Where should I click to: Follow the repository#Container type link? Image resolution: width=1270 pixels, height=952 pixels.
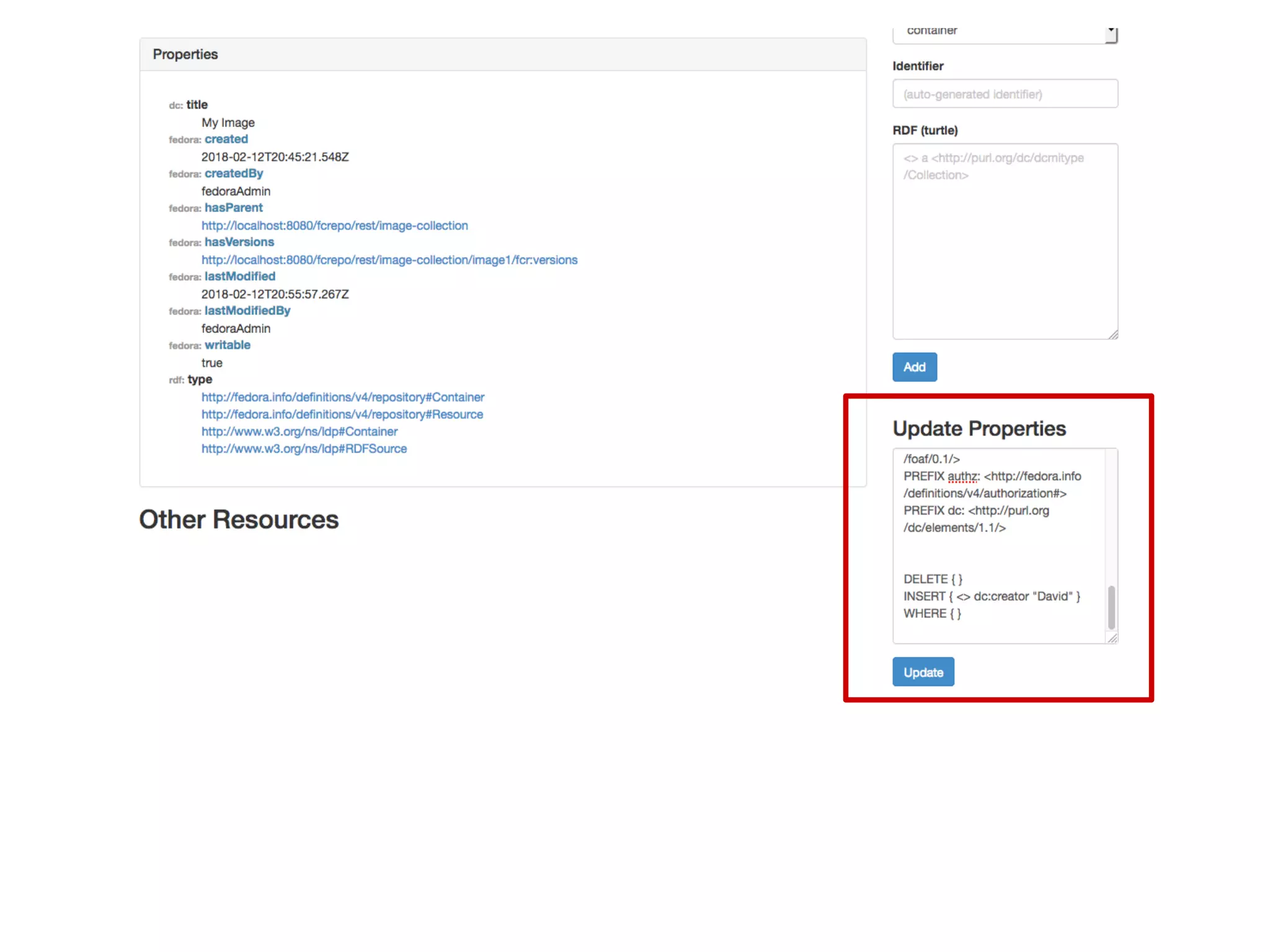[x=342, y=397]
